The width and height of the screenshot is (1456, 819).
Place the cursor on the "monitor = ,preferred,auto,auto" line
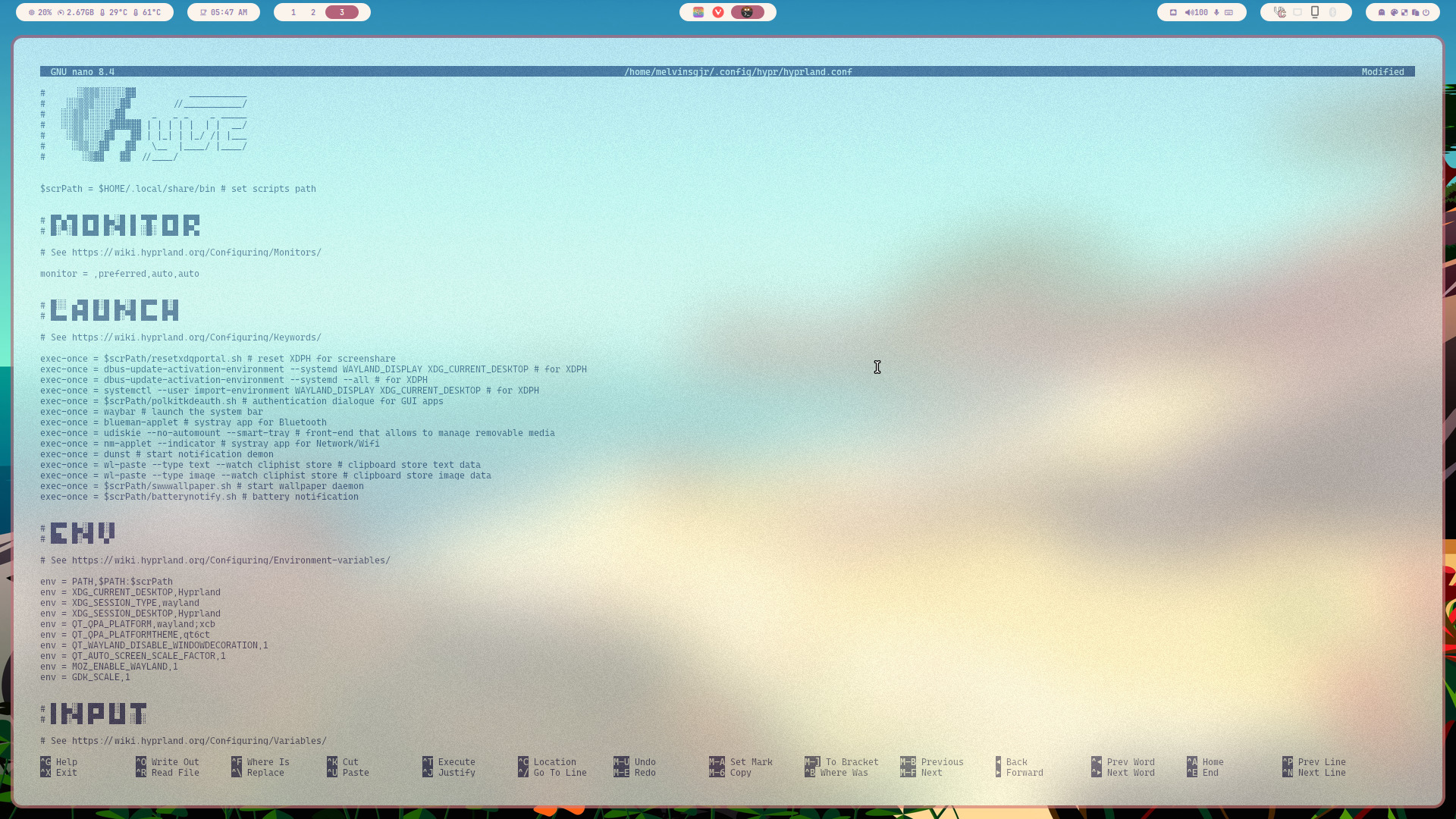[120, 274]
